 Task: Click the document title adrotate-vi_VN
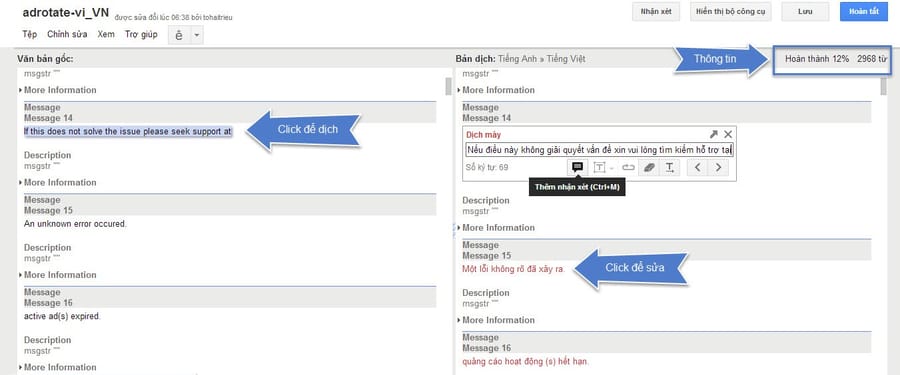[66, 13]
